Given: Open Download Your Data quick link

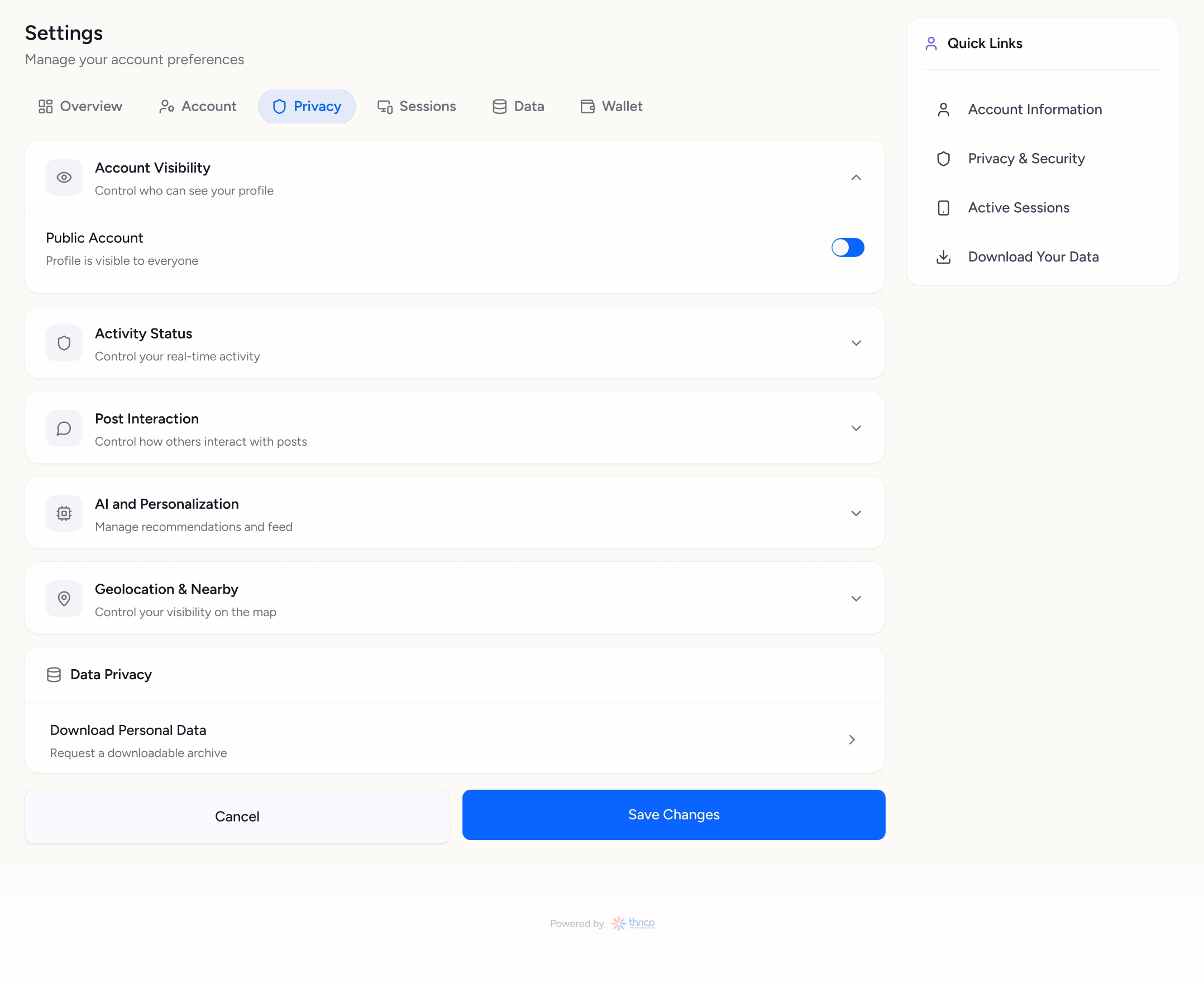Looking at the screenshot, I should [x=1042, y=257].
